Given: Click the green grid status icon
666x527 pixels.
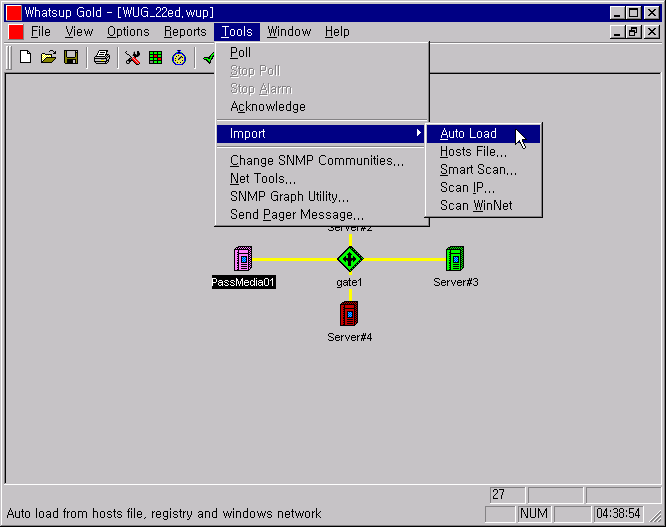Looking at the screenshot, I should point(155,57).
